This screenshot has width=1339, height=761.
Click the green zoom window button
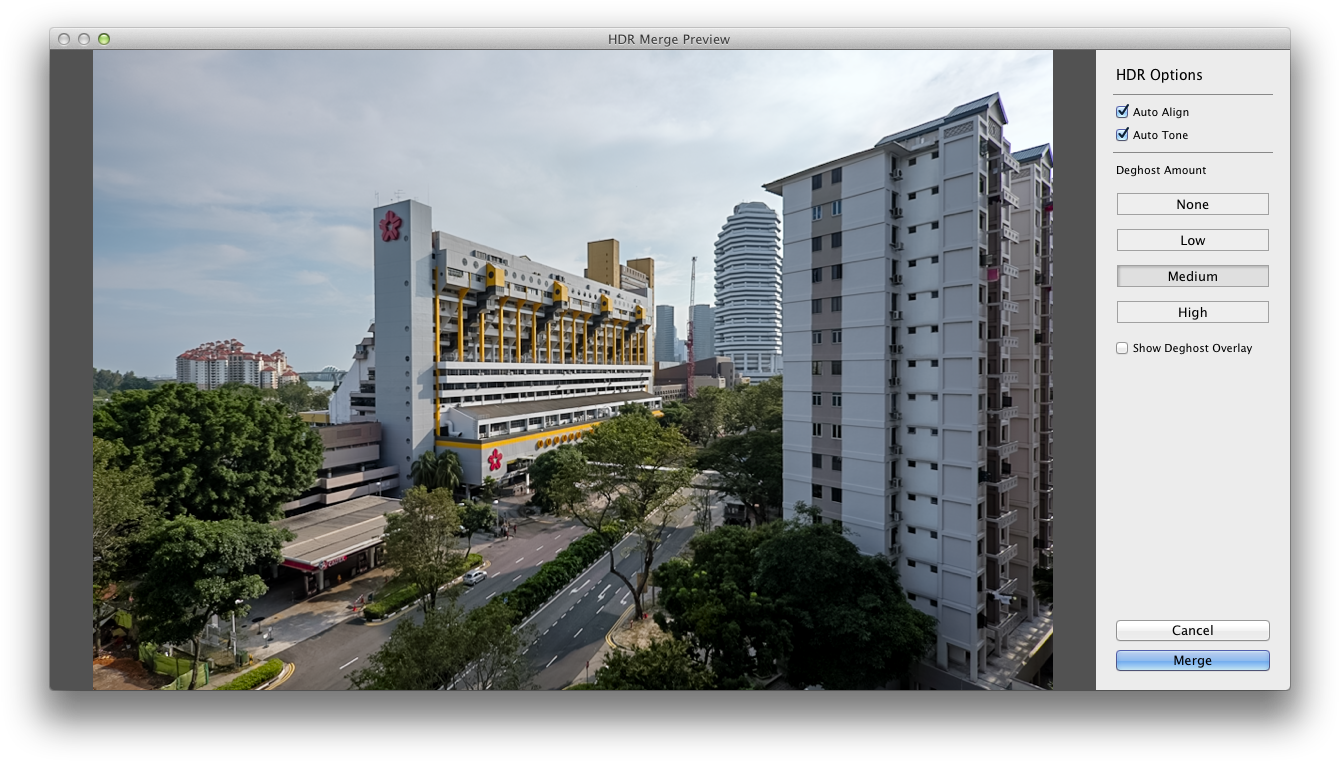pyautogui.click(x=104, y=39)
